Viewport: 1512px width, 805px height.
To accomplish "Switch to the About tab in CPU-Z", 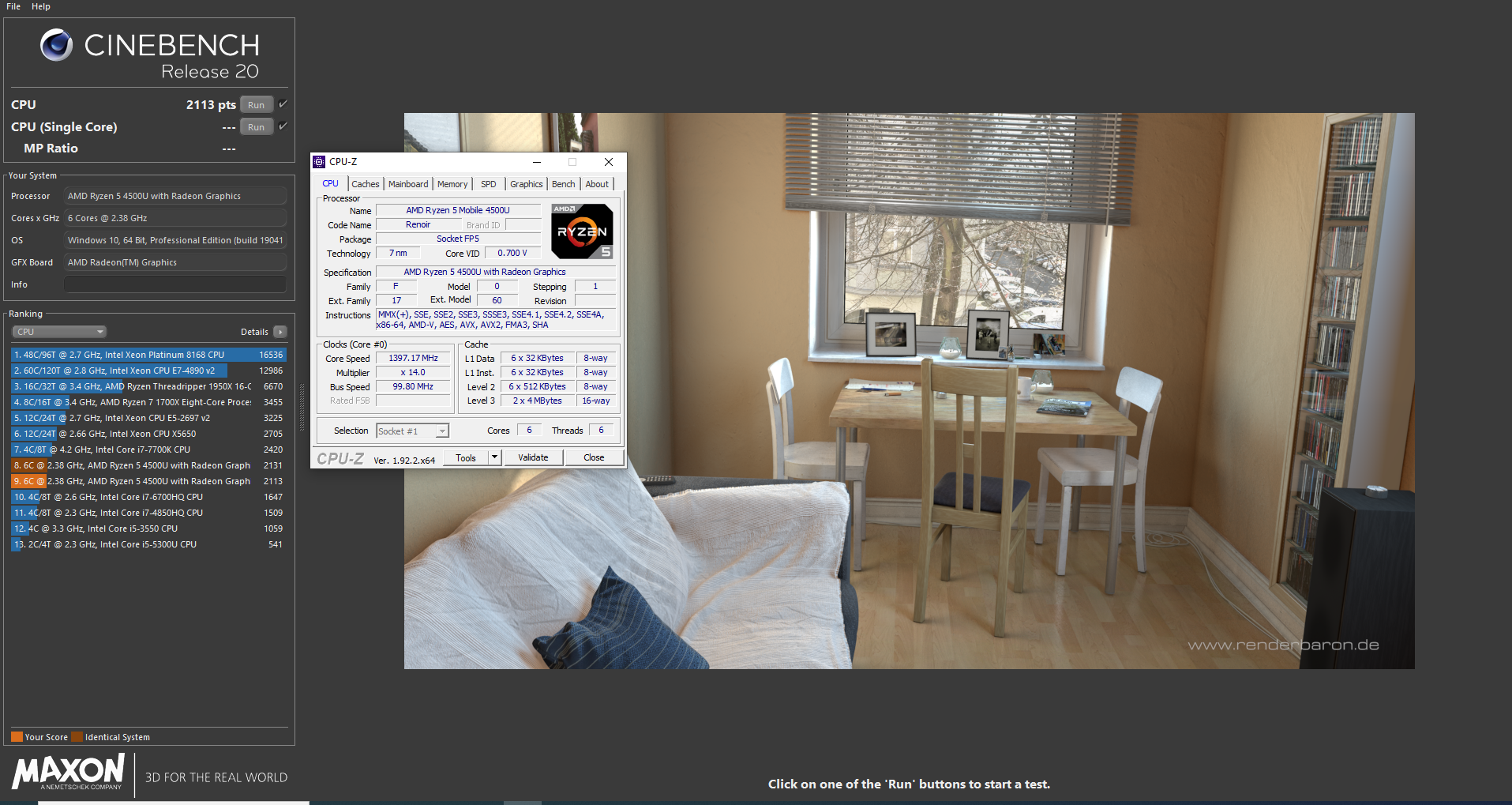I will 597,184.
